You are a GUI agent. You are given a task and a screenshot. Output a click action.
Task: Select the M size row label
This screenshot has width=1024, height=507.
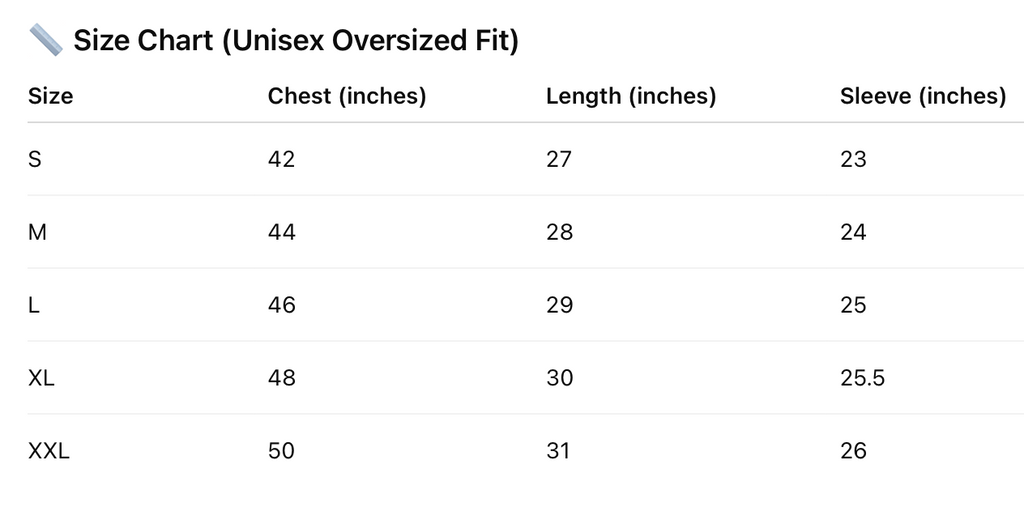38,232
